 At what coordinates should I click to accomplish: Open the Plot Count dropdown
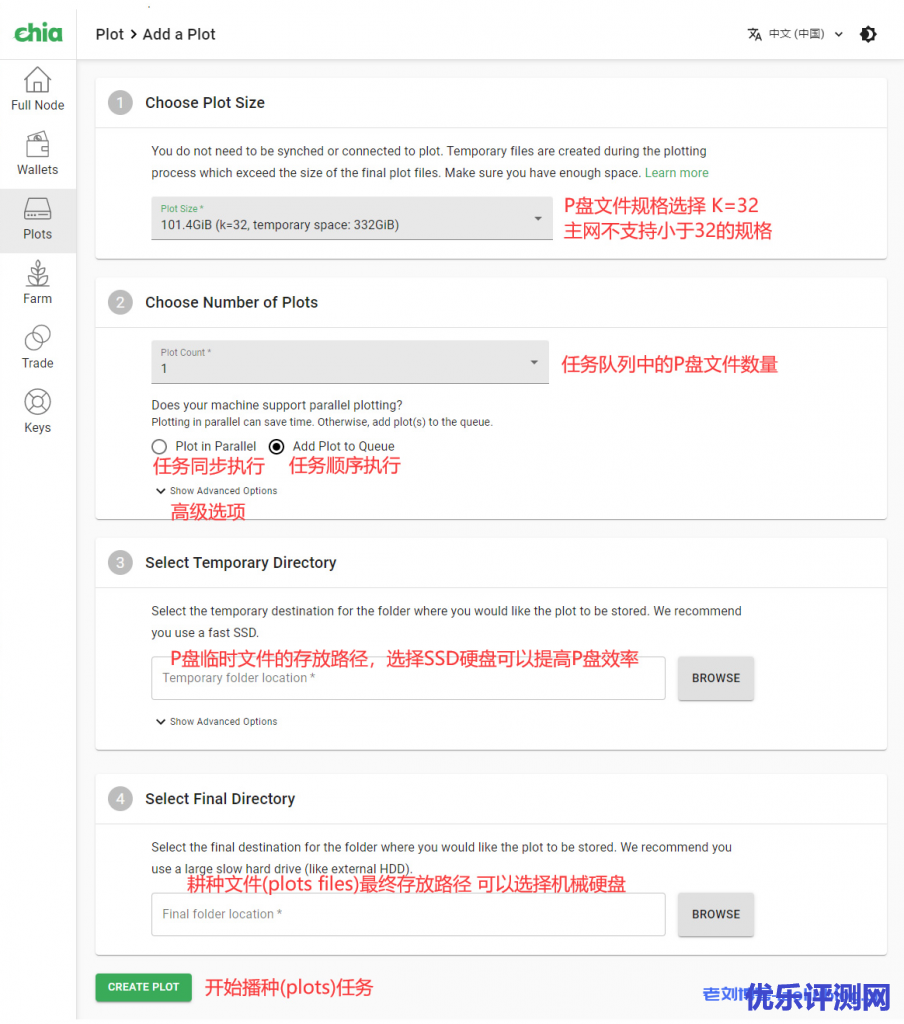350,362
